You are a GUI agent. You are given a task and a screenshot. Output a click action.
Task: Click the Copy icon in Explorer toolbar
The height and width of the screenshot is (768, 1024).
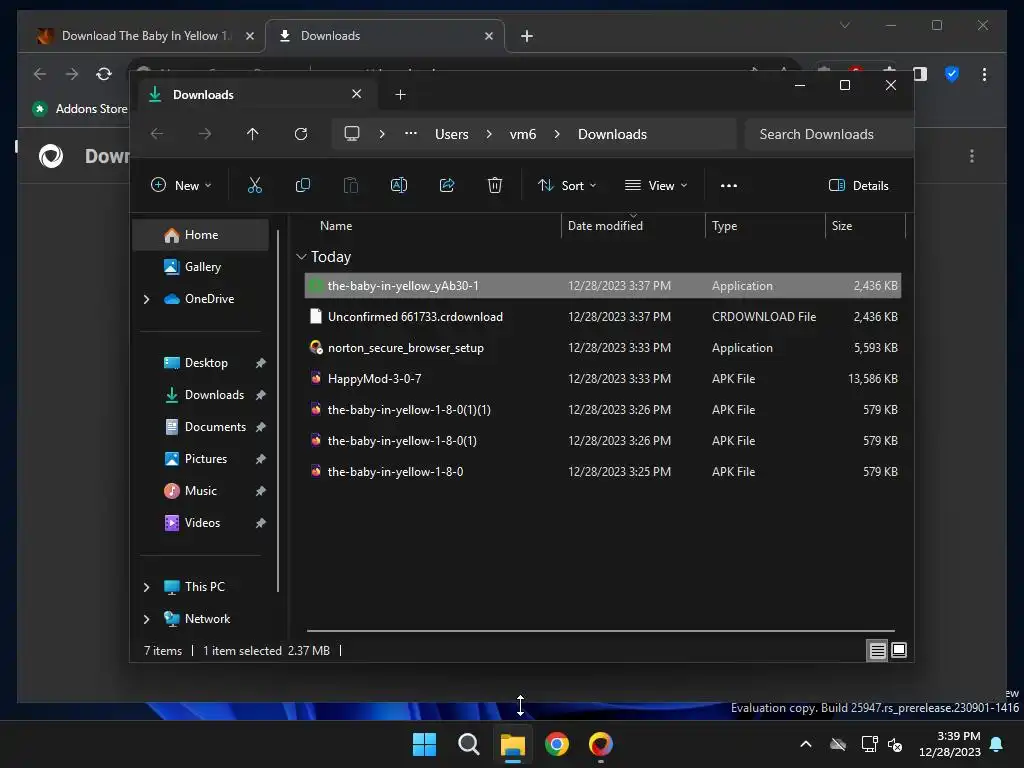(x=303, y=185)
